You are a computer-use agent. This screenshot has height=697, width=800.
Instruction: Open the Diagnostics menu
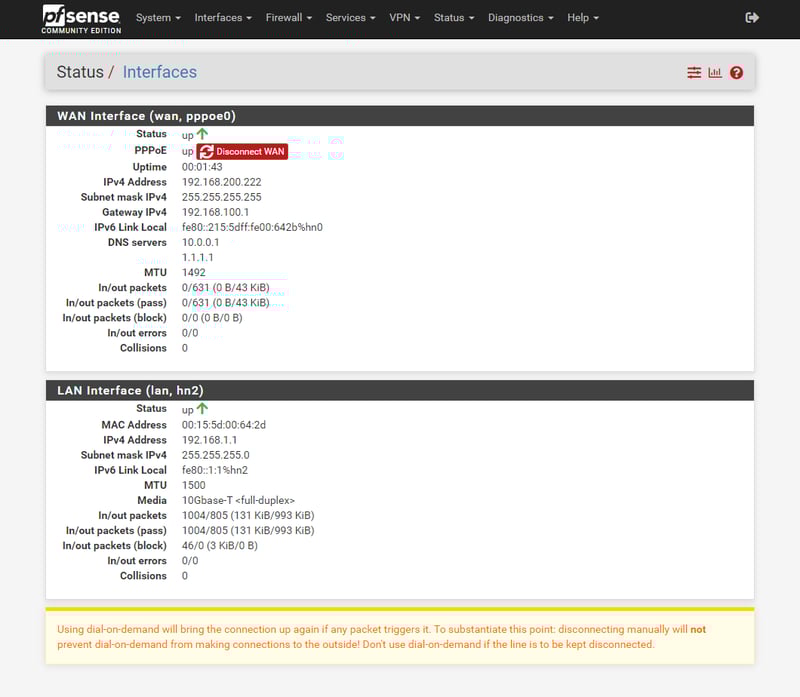point(520,18)
